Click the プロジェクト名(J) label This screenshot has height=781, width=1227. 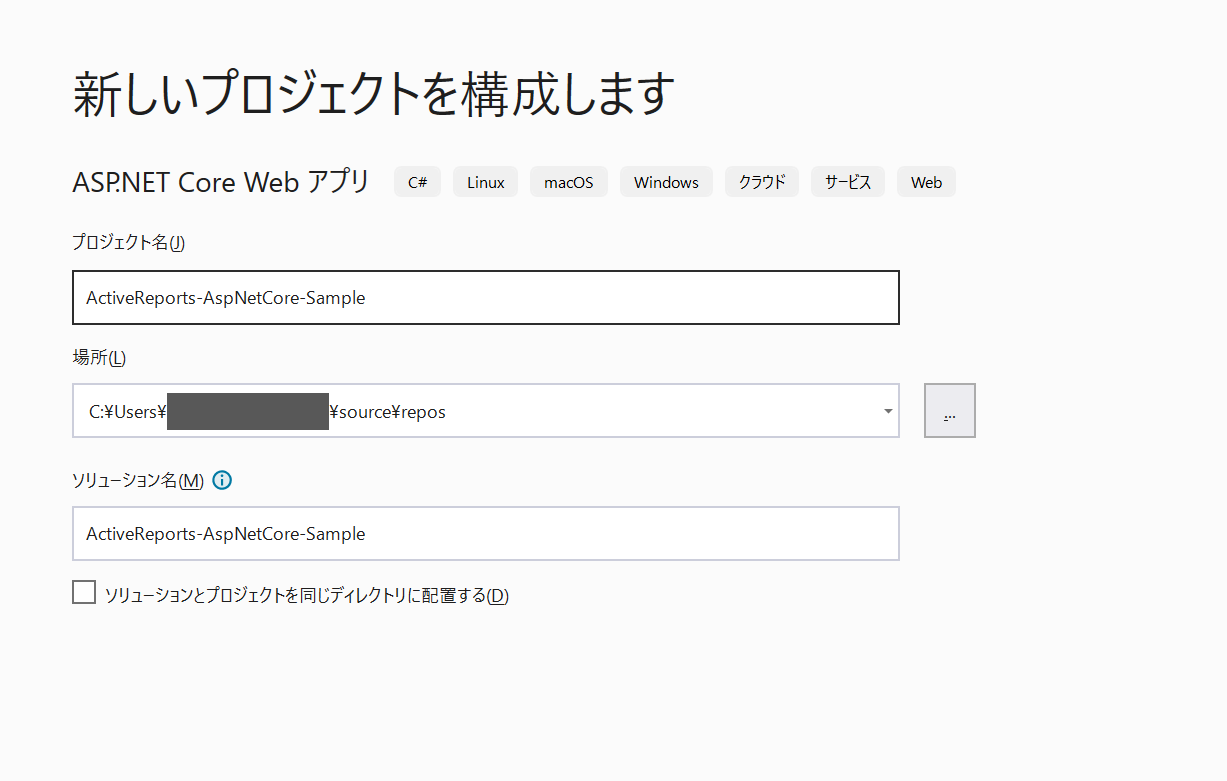128,242
